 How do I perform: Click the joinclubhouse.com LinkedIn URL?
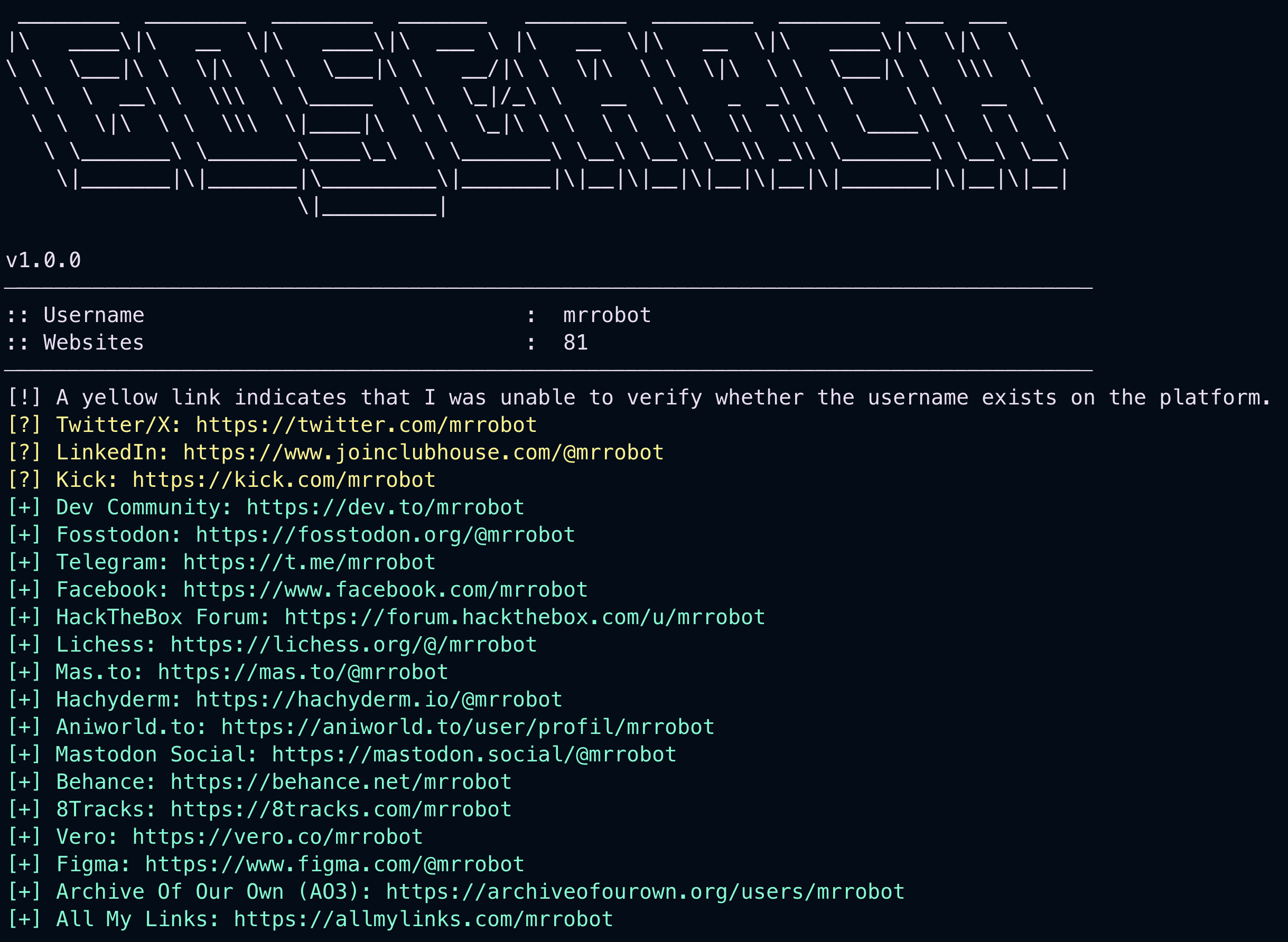pyautogui.click(x=423, y=452)
